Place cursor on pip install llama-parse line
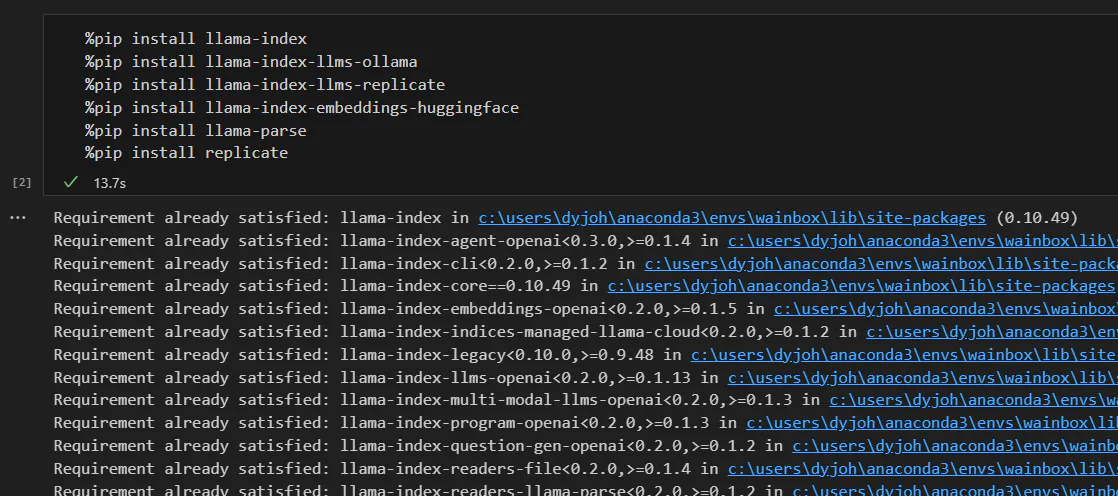Viewport: 1118px width, 496px height. [196, 130]
